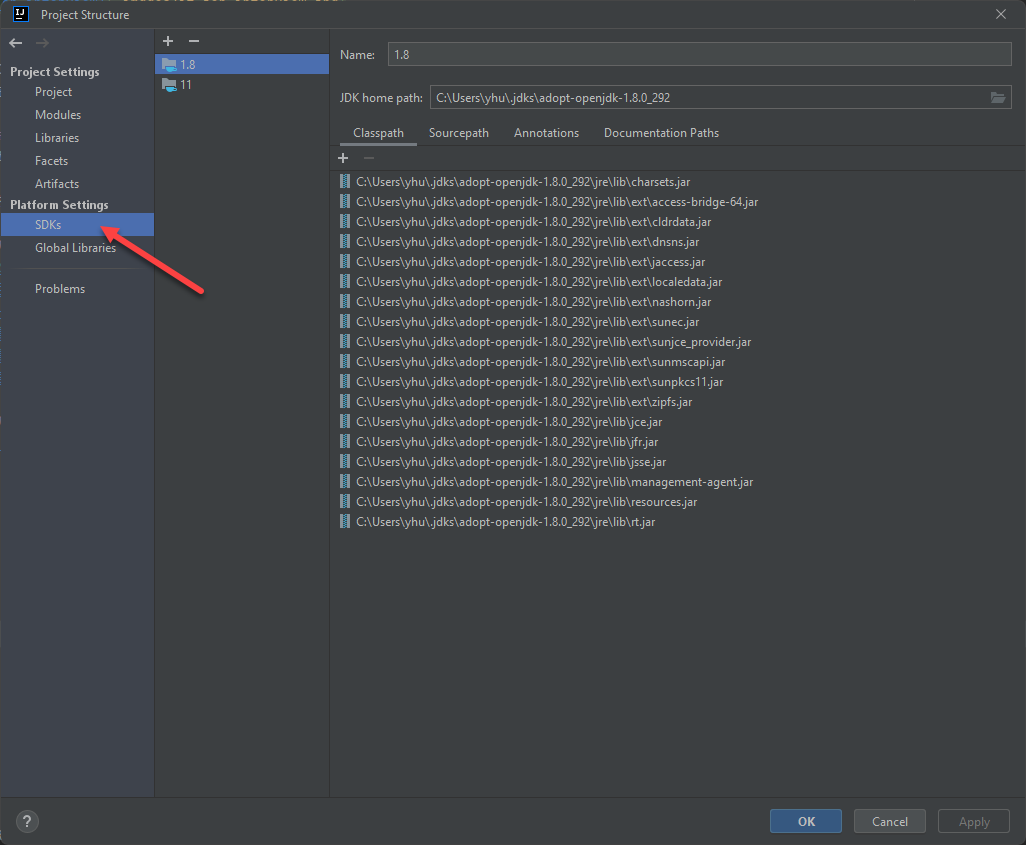
Task: Select the jce.jar entry
Action: [501, 422]
